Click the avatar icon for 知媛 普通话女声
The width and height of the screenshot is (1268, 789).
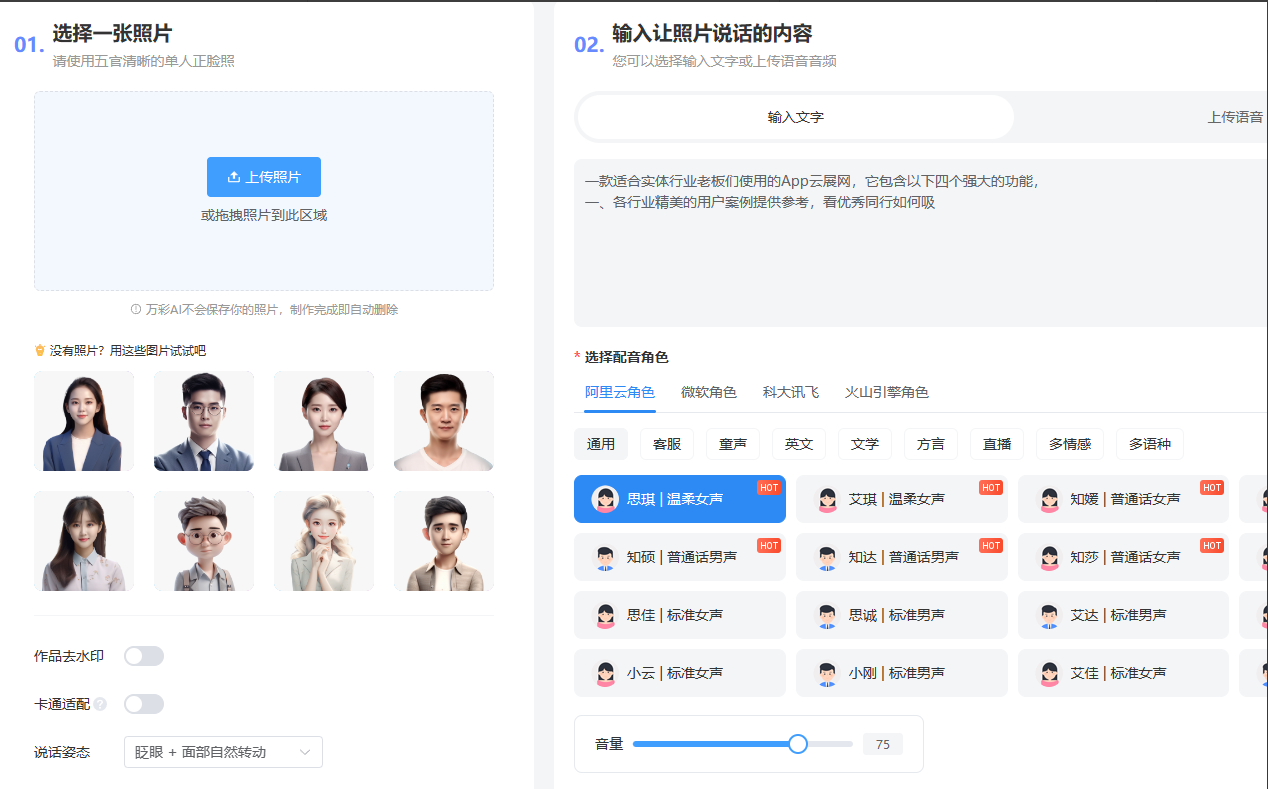coord(1049,499)
